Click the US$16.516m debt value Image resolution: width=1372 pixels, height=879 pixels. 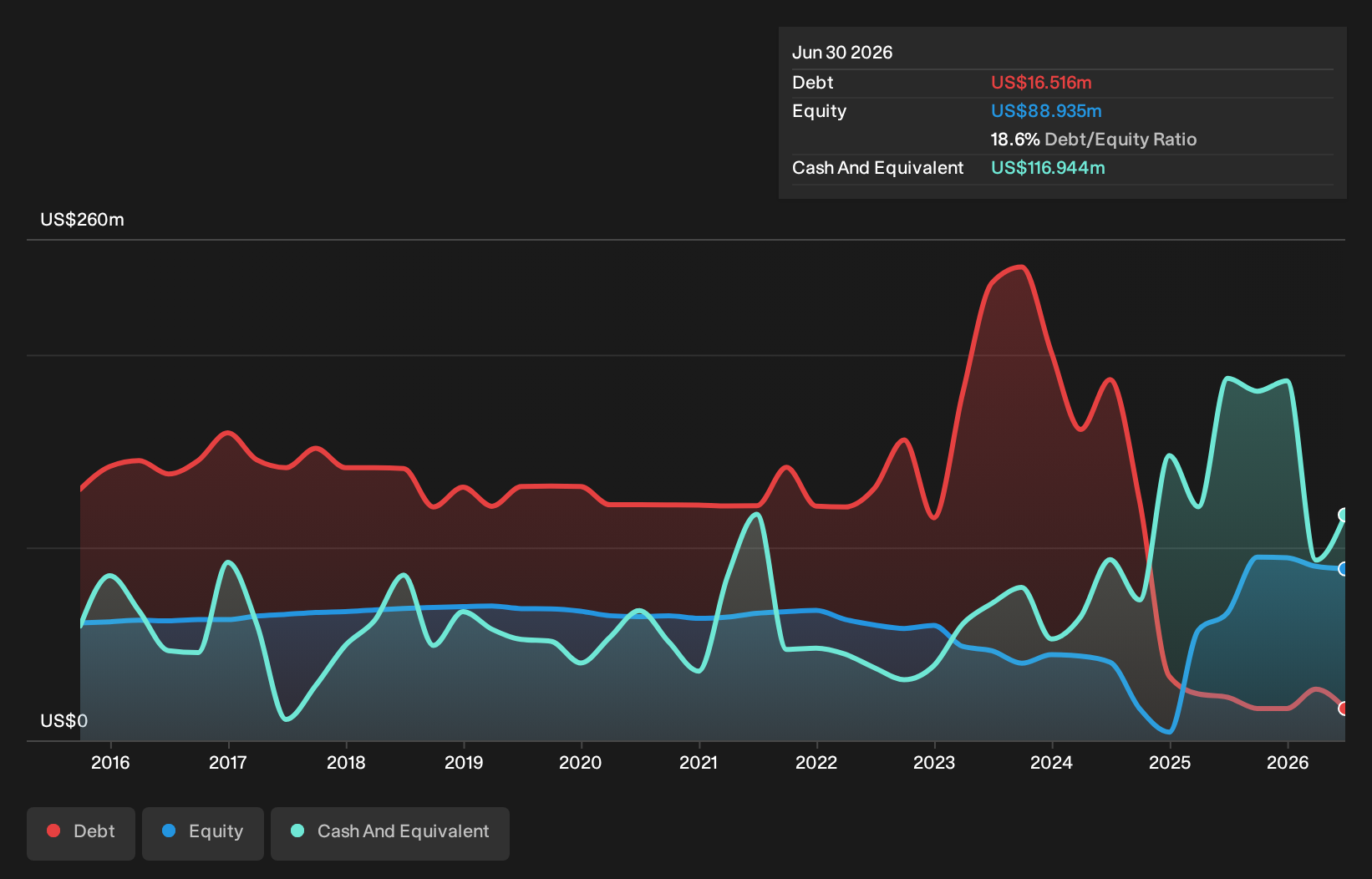pos(1041,83)
